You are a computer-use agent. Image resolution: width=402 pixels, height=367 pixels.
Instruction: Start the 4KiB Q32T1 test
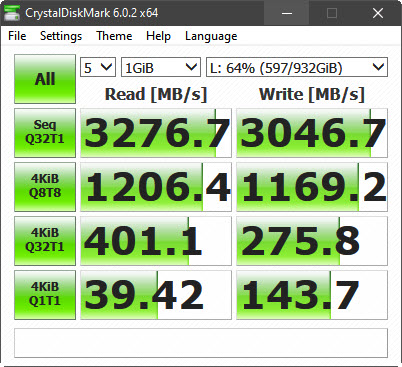45,241
